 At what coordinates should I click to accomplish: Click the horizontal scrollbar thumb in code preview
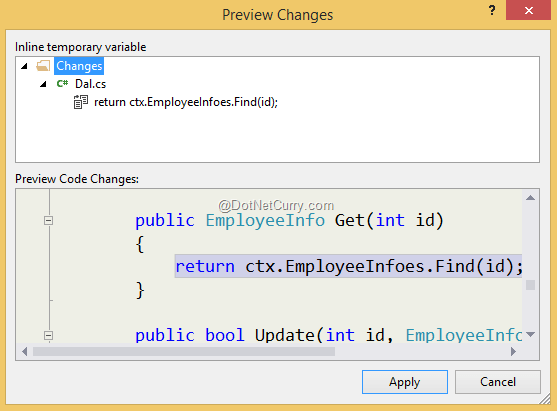(184, 352)
